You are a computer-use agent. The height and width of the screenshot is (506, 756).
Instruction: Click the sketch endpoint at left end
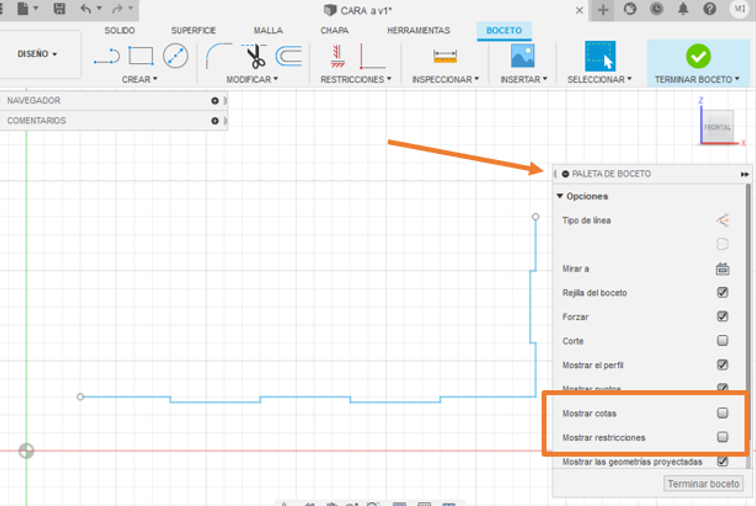click(80, 397)
